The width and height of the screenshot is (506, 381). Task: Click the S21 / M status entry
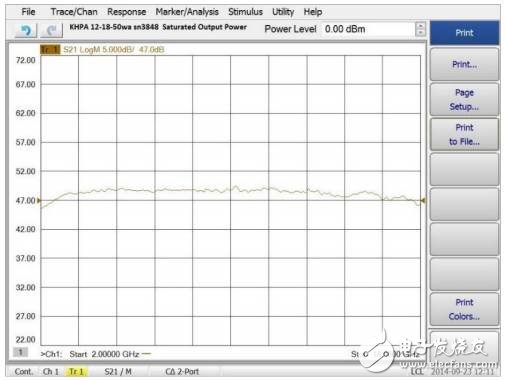click(118, 371)
